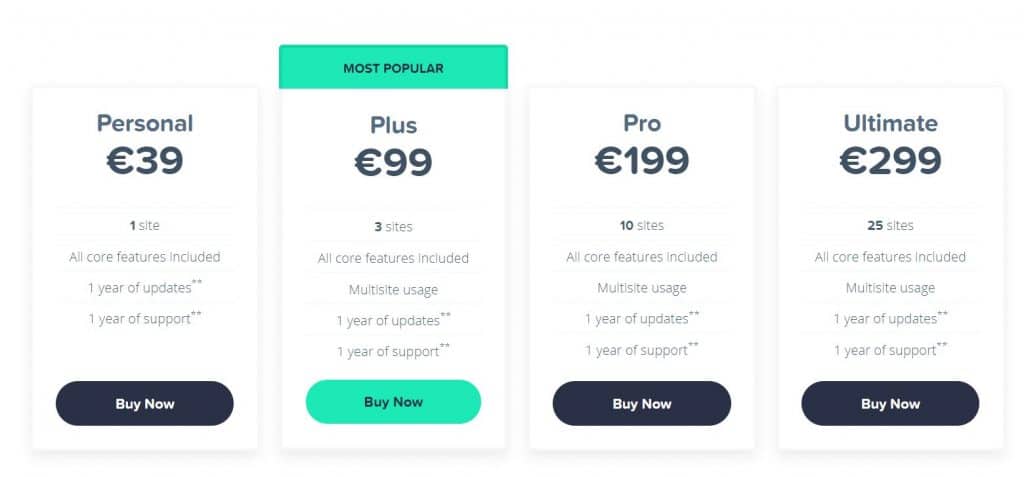Click the Pro plan heading
This screenshot has height=477, width=1024.
coord(642,123)
